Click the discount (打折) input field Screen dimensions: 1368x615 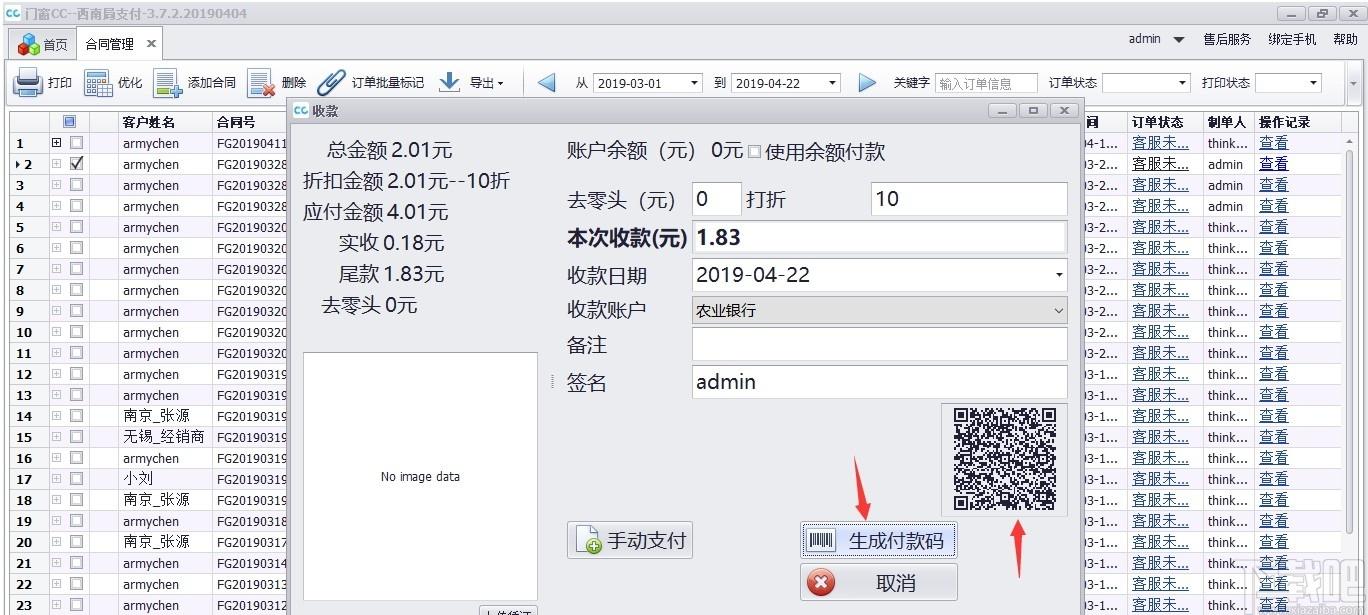(969, 199)
